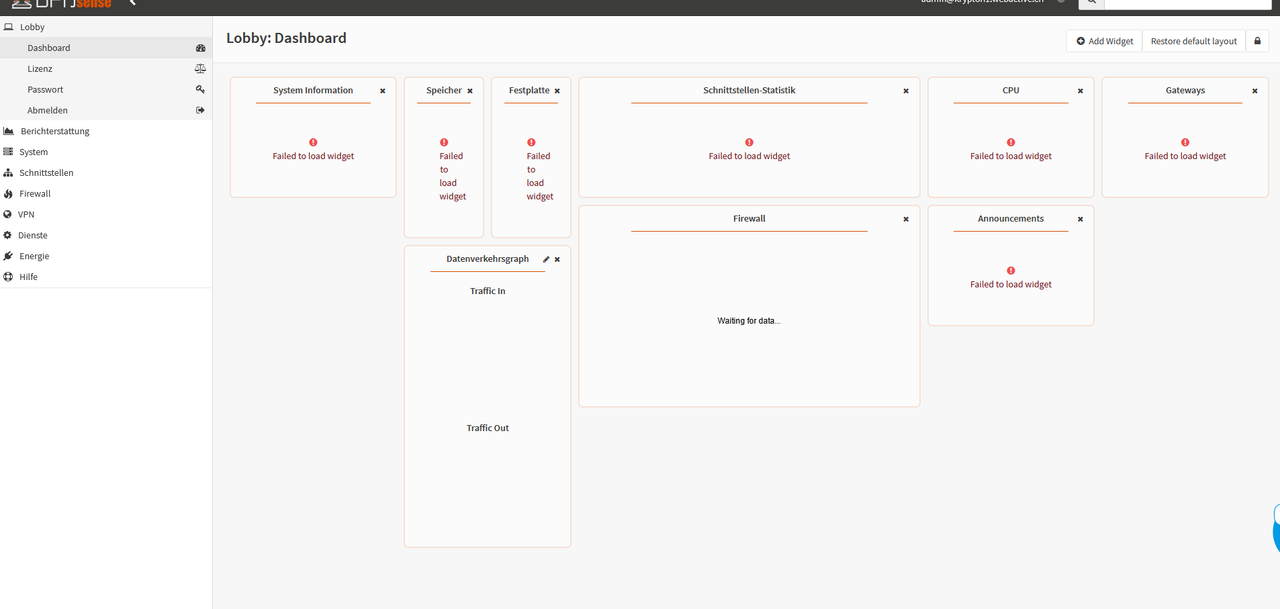
Task: Close the Announcements widget
Action: tap(1080, 219)
